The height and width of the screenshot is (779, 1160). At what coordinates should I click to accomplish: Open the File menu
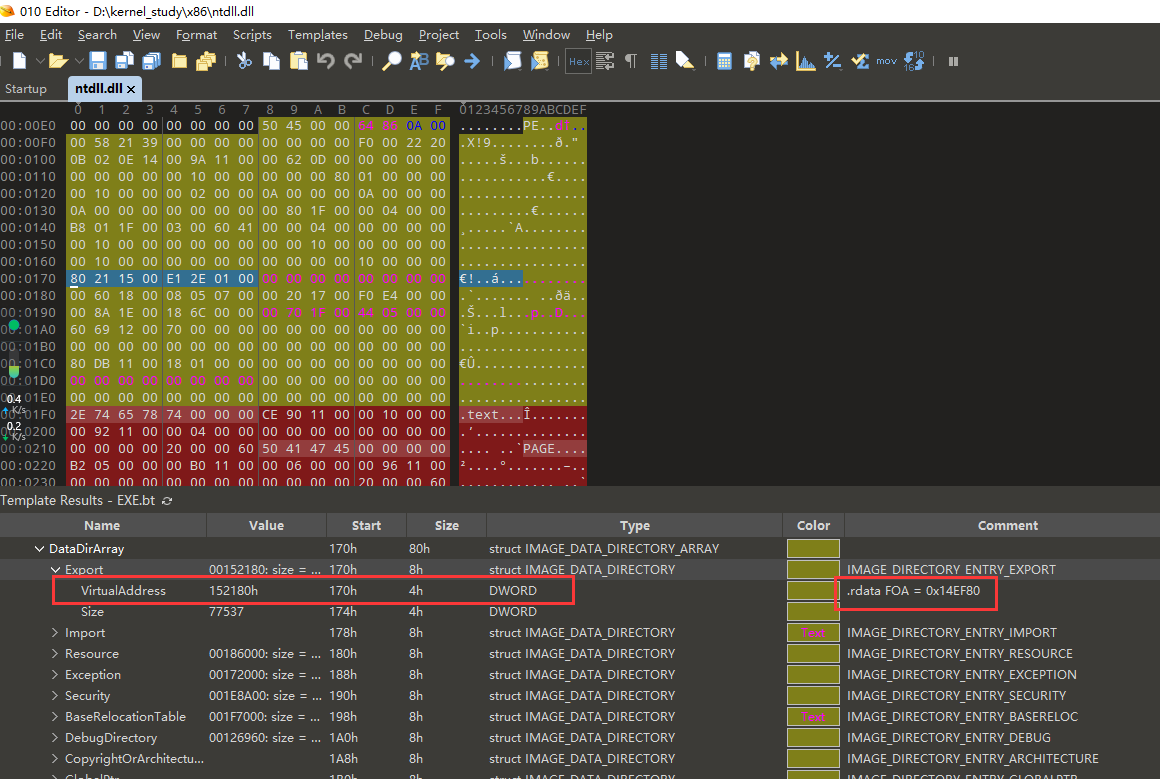[x=14, y=35]
